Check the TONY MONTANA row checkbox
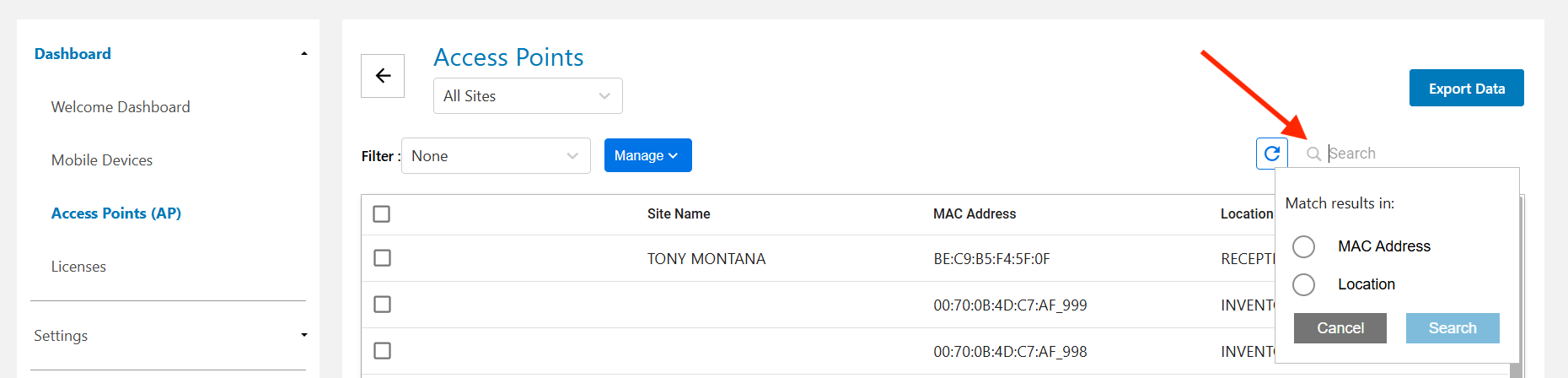The width and height of the screenshot is (1568, 378). [x=382, y=258]
